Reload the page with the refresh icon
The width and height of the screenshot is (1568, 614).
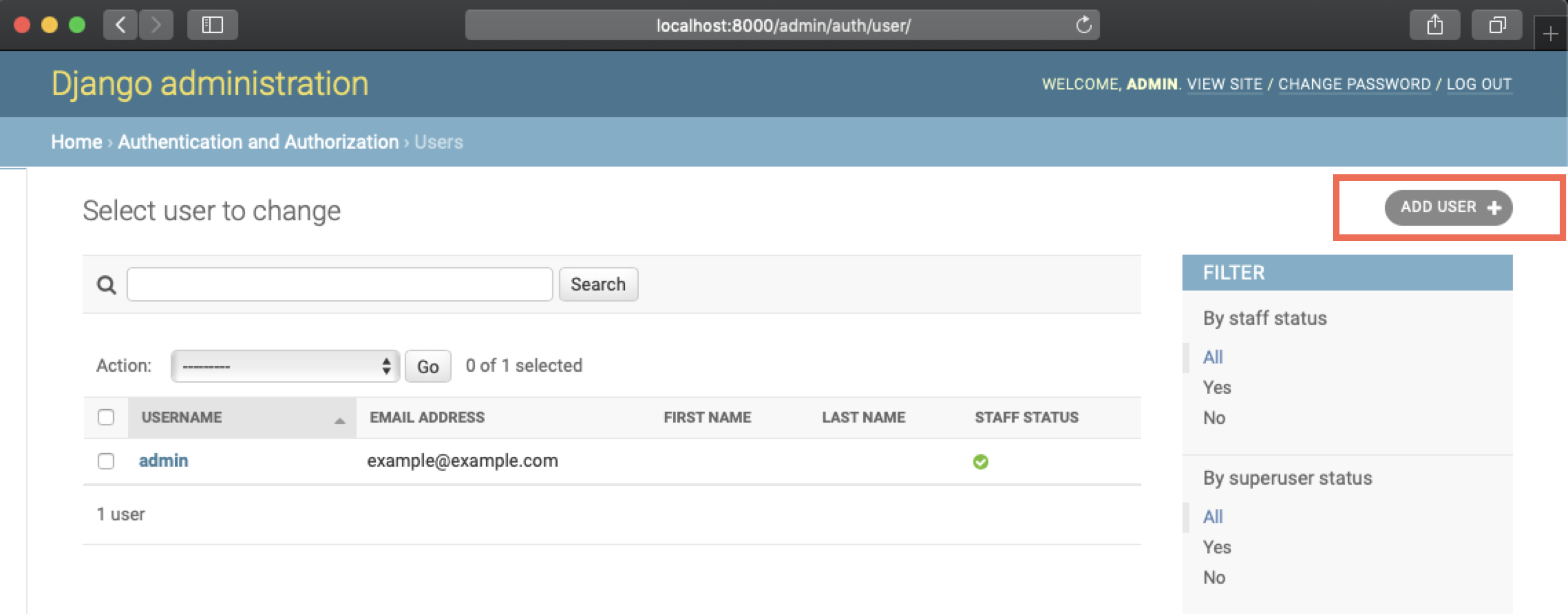tap(1083, 25)
